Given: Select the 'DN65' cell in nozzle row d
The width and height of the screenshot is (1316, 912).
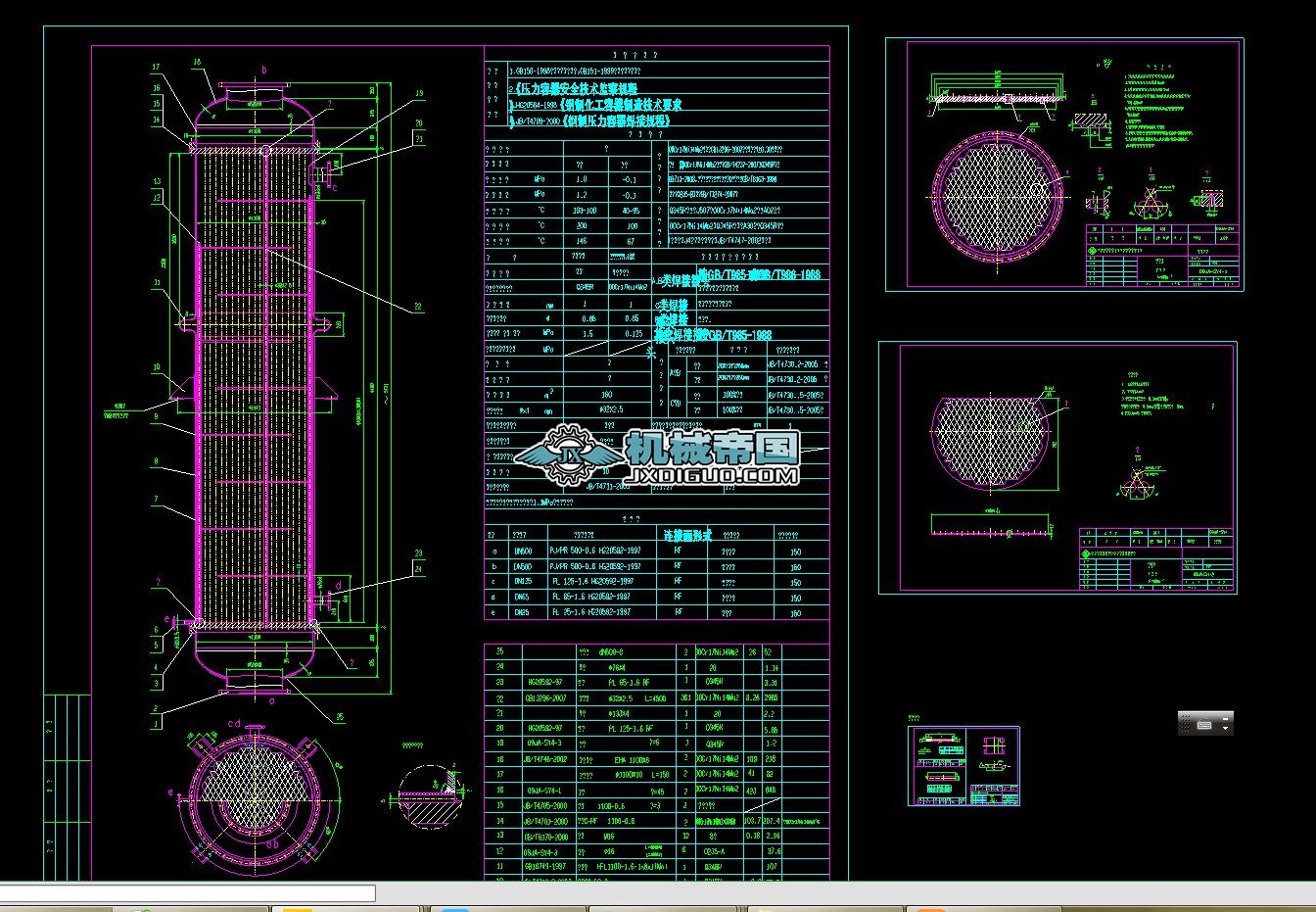Looking at the screenshot, I should coord(522,597).
